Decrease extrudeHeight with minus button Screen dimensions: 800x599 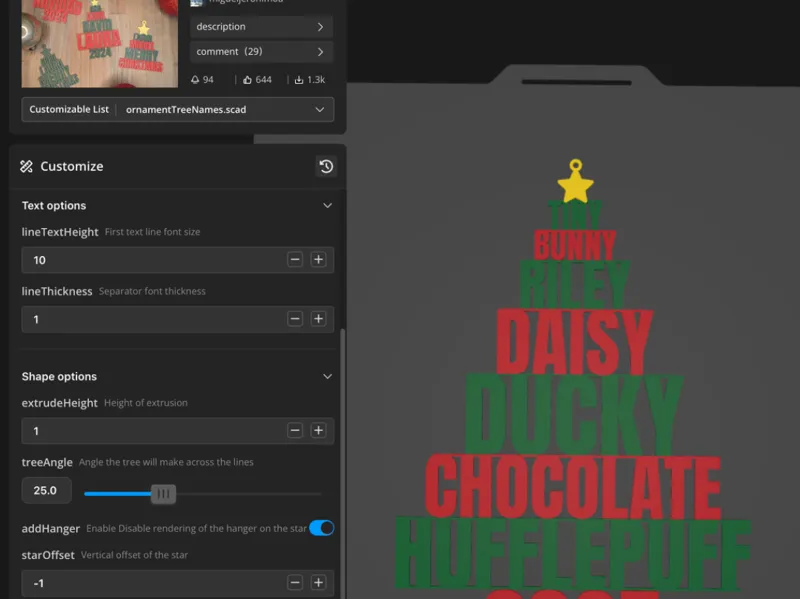click(295, 431)
